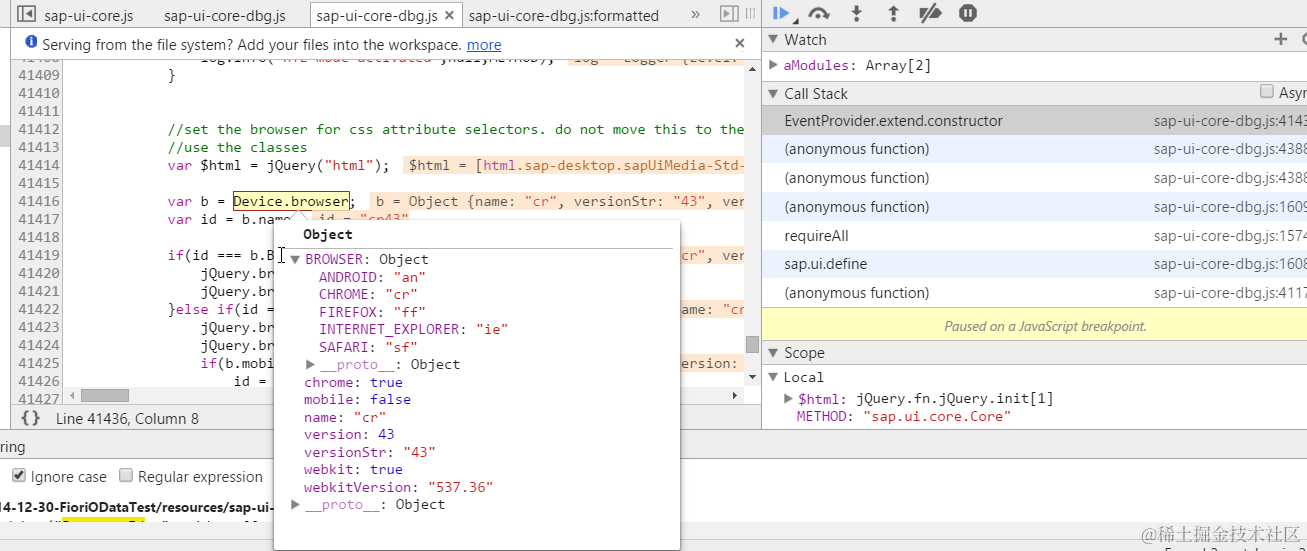The image size is (1307, 551).
Task: Switch to the sap-ui-core.js tab
Action: (x=88, y=15)
